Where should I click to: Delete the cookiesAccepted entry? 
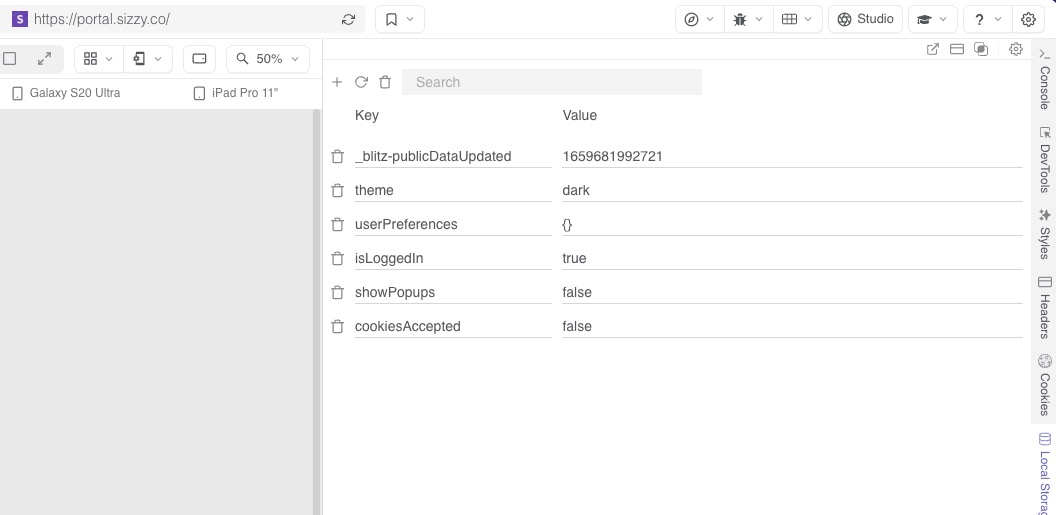(x=337, y=326)
